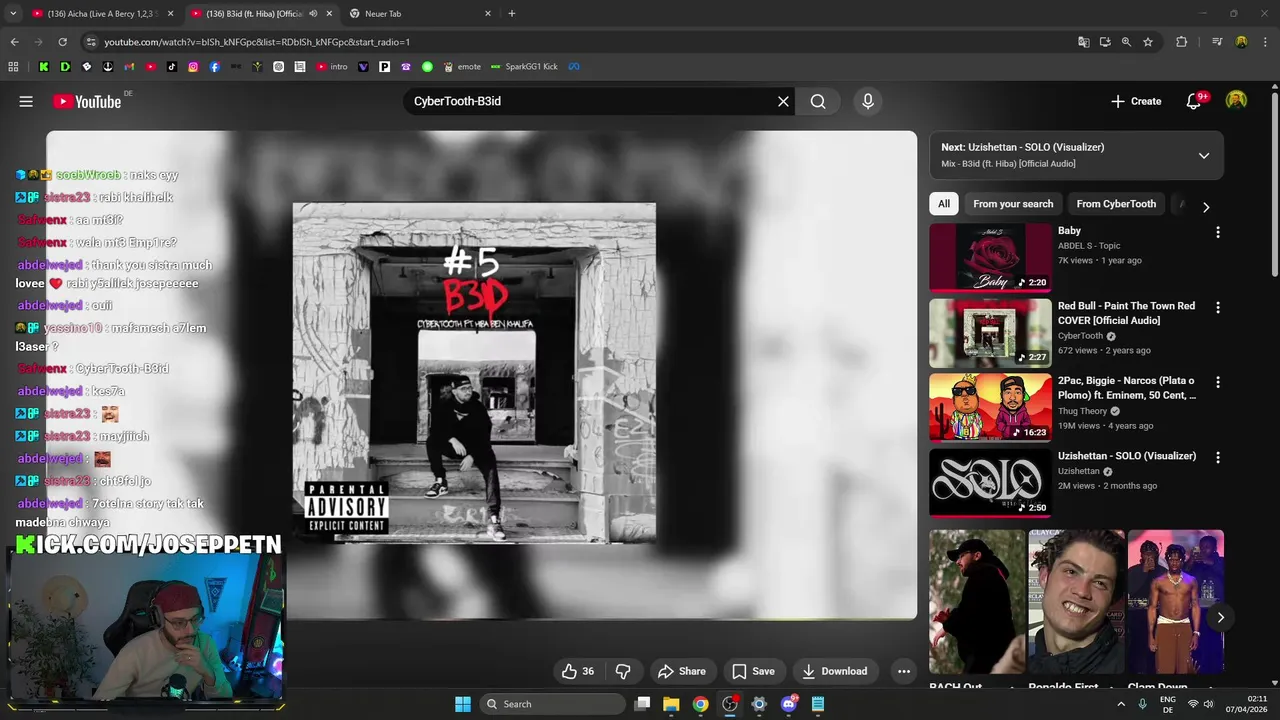Select the All filter chip
The width and height of the screenshot is (1280, 720).
pos(944,204)
